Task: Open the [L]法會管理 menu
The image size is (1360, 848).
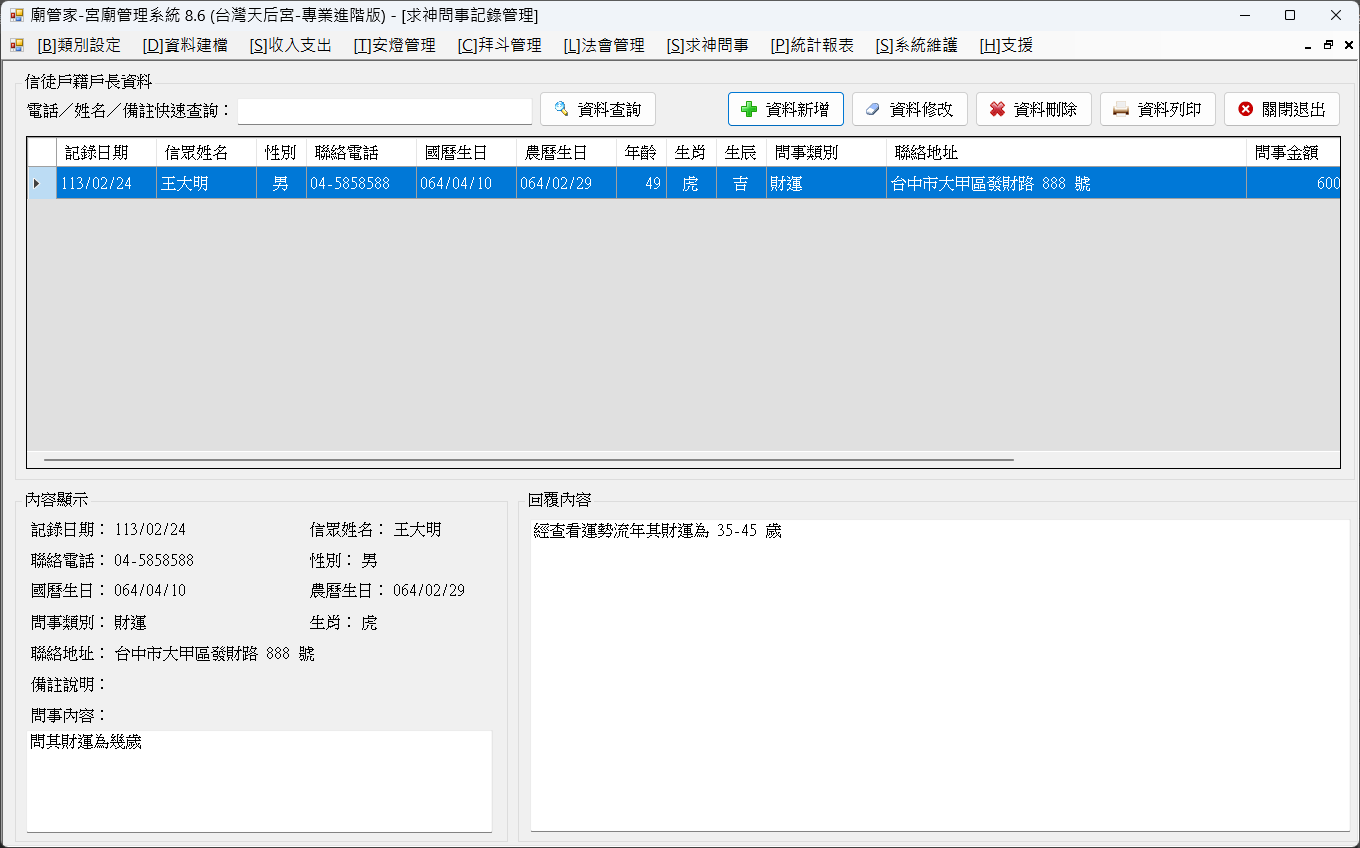Action: 603,45
